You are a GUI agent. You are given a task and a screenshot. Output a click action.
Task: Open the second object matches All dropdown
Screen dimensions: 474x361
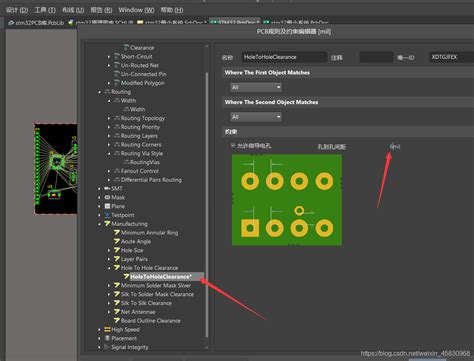pyautogui.click(x=256, y=117)
